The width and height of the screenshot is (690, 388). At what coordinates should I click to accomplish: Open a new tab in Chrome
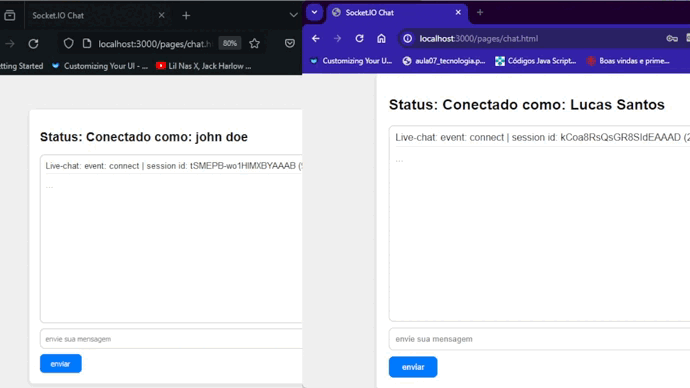480,13
